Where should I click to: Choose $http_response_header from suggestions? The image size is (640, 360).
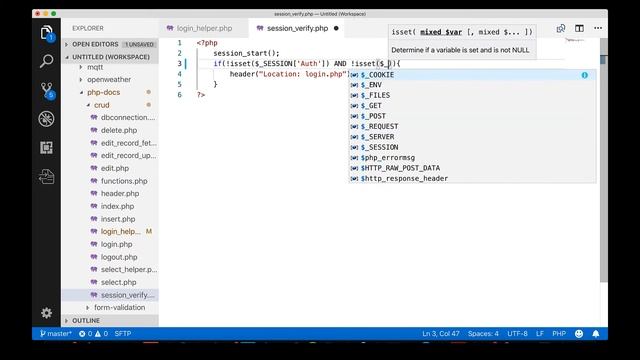coord(473,178)
